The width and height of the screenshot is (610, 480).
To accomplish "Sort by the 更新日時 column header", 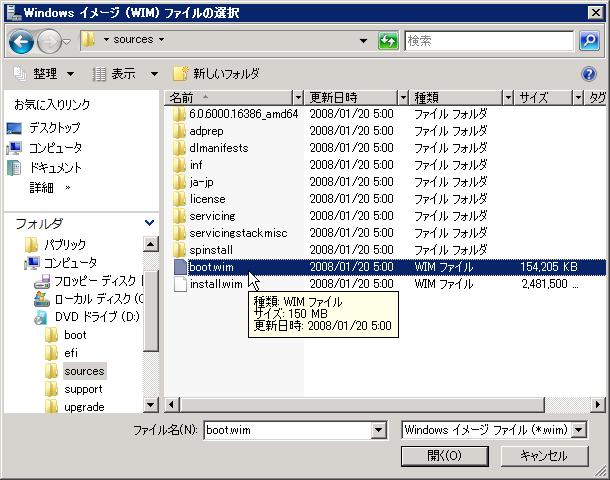I will [350, 97].
